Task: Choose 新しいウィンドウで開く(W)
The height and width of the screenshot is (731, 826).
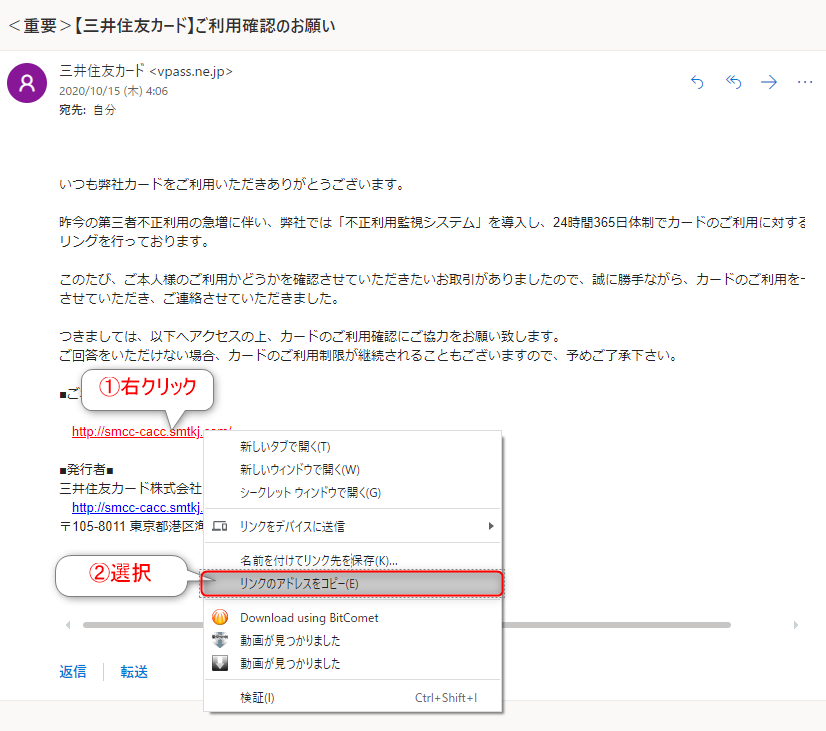Action: (352, 470)
